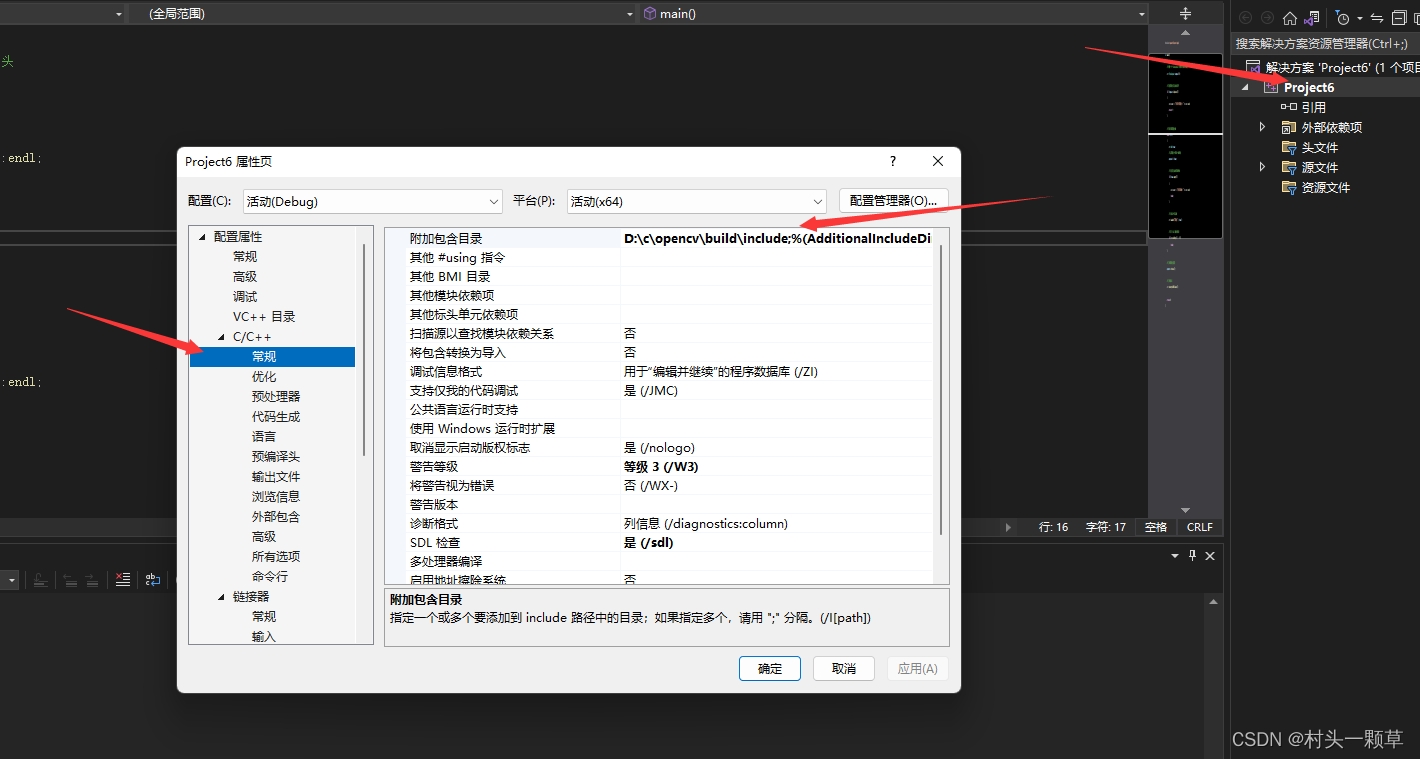Click editor horizontal scroll right arrow

[1008, 527]
